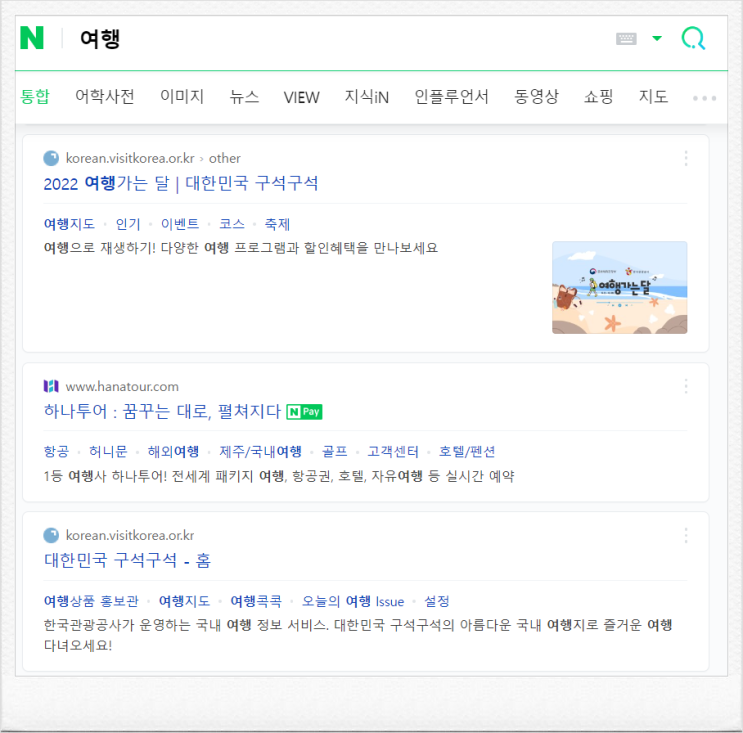Open the 여행가는달 beach thumbnail image
743x733 pixels.
[x=619, y=288]
